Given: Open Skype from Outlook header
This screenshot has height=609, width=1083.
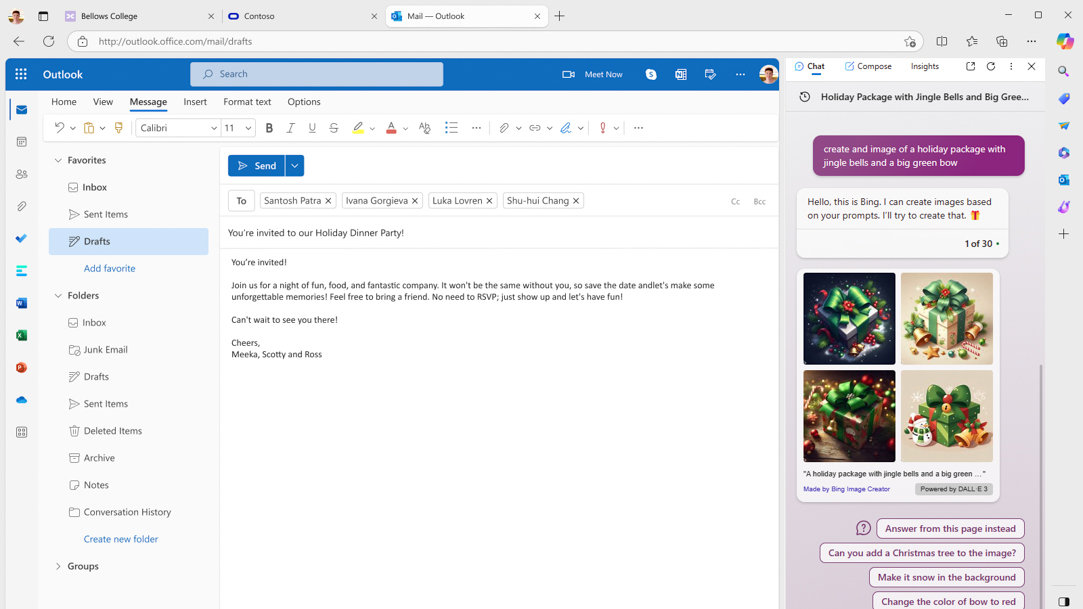Looking at the screenshot, I should point(651,74).
